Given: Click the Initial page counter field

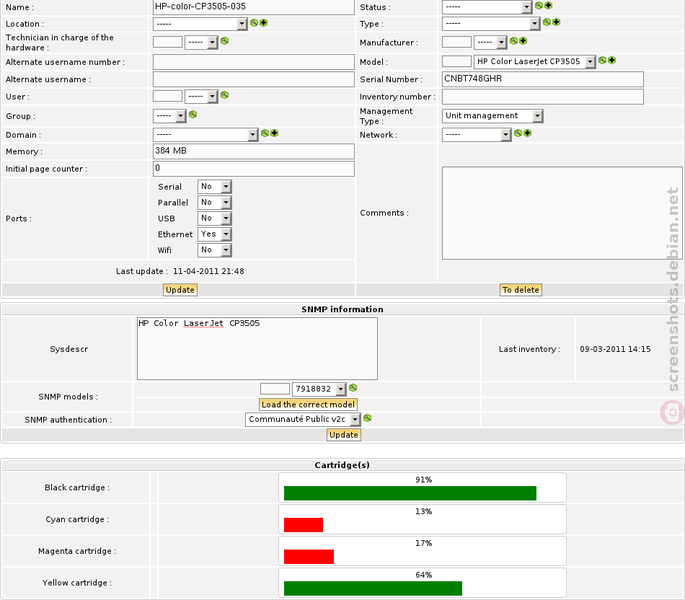Looking at the screenshot, I should pyautogui.click(x=253, y=169).
